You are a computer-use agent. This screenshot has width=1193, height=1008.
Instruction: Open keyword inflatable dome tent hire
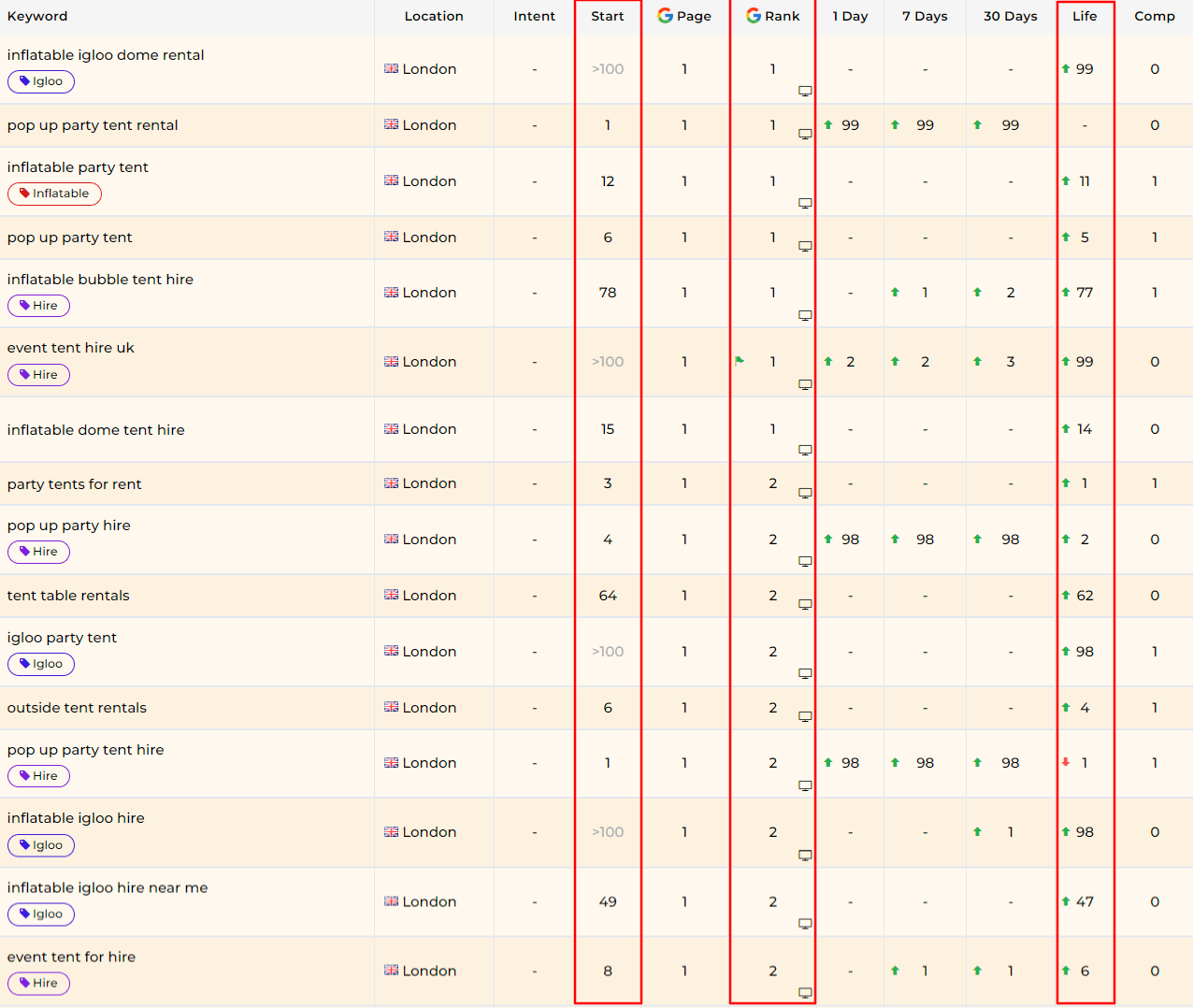click(95, 430)
